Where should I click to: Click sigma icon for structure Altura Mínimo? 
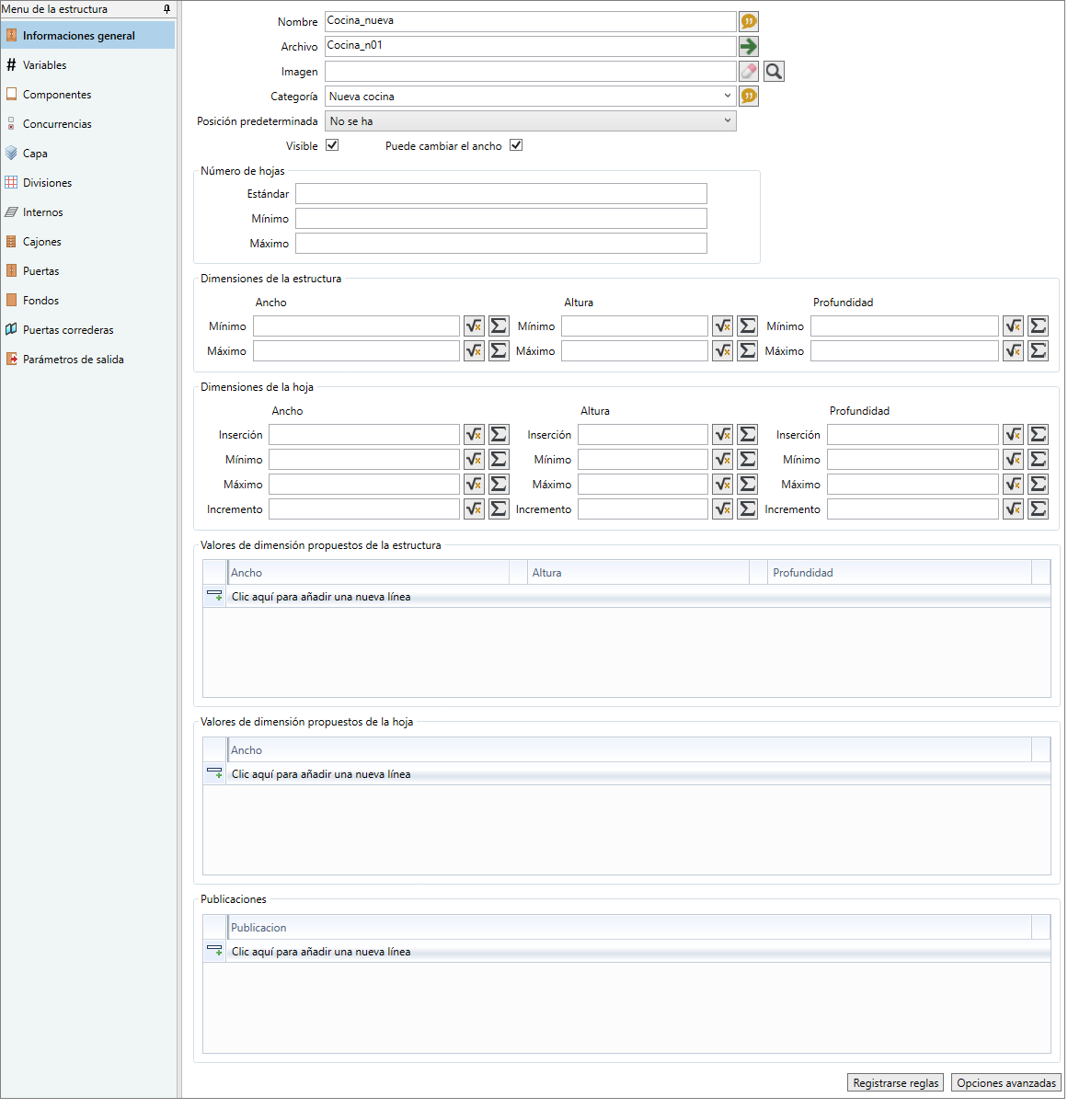coord(747,326)
